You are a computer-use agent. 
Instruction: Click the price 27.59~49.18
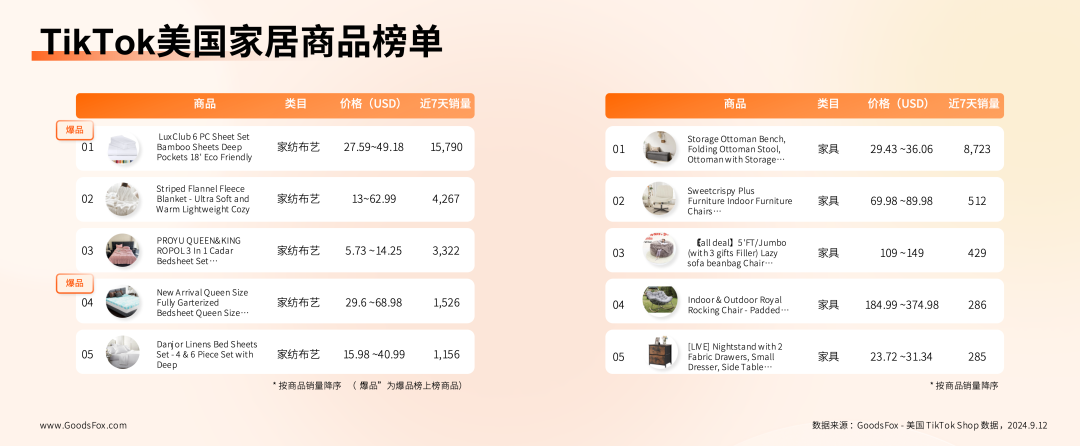click(373, 147)
